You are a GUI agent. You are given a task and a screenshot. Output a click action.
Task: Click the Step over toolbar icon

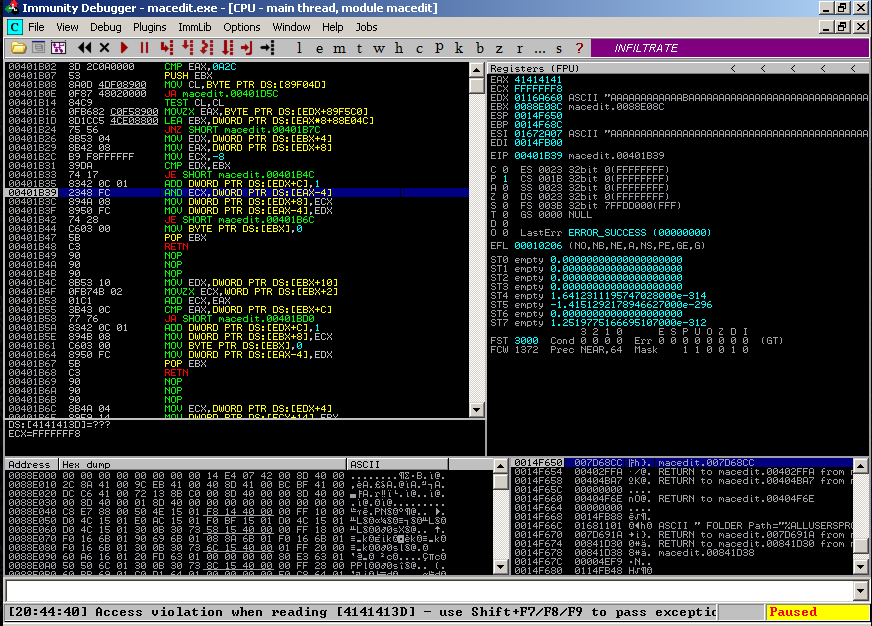[x=187, y=48]
